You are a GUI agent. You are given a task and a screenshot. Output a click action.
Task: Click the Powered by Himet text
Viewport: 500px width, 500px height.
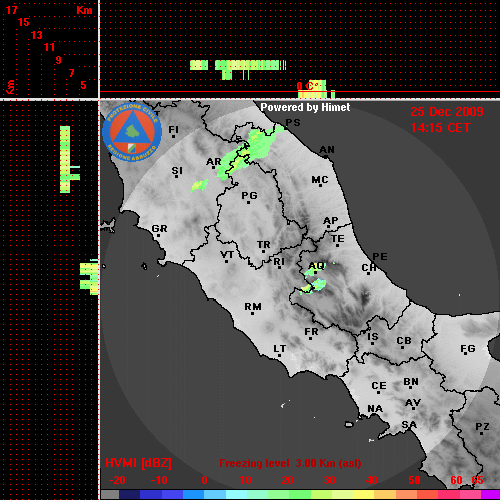point(305,107)
